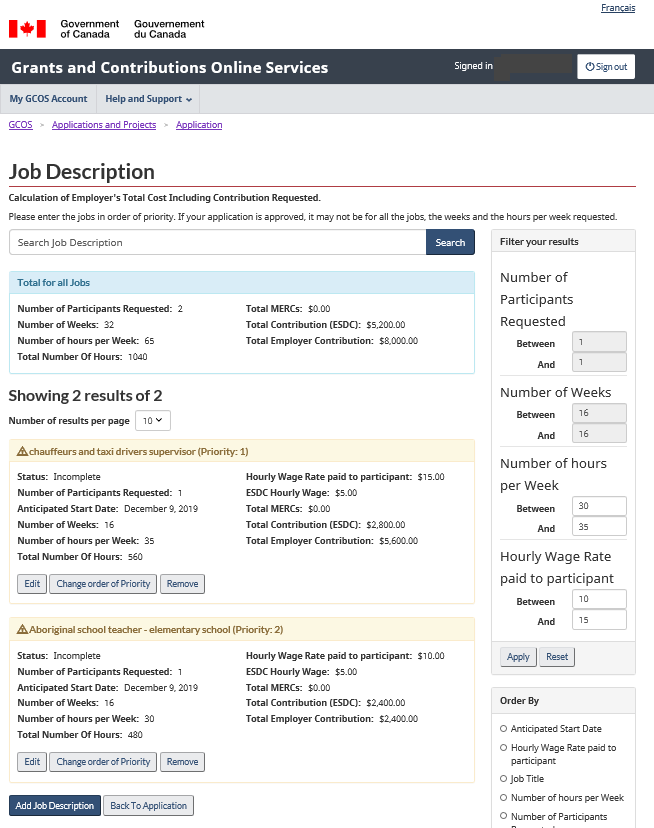Select Number of hours per Week ordering
Image resolution: width=654 pixels, height=828 pixels.
503,798
